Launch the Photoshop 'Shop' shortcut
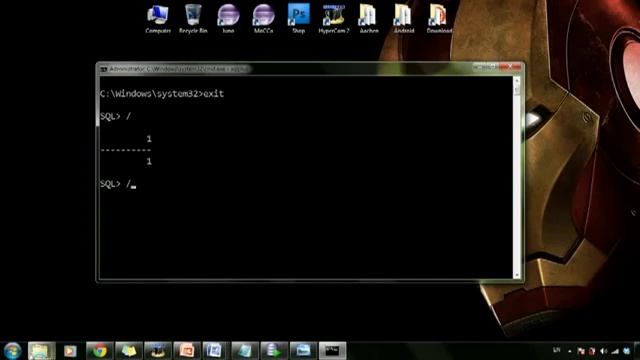This screenshot has height=360, width=640. 298,19
